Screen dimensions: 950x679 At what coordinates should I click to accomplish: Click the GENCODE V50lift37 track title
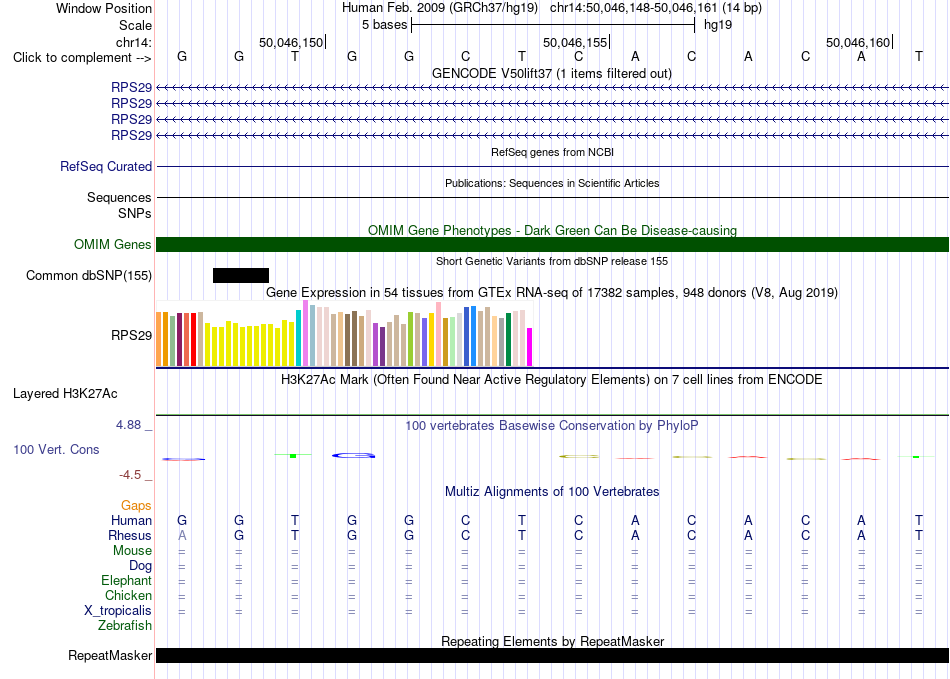tap(552, 74)
